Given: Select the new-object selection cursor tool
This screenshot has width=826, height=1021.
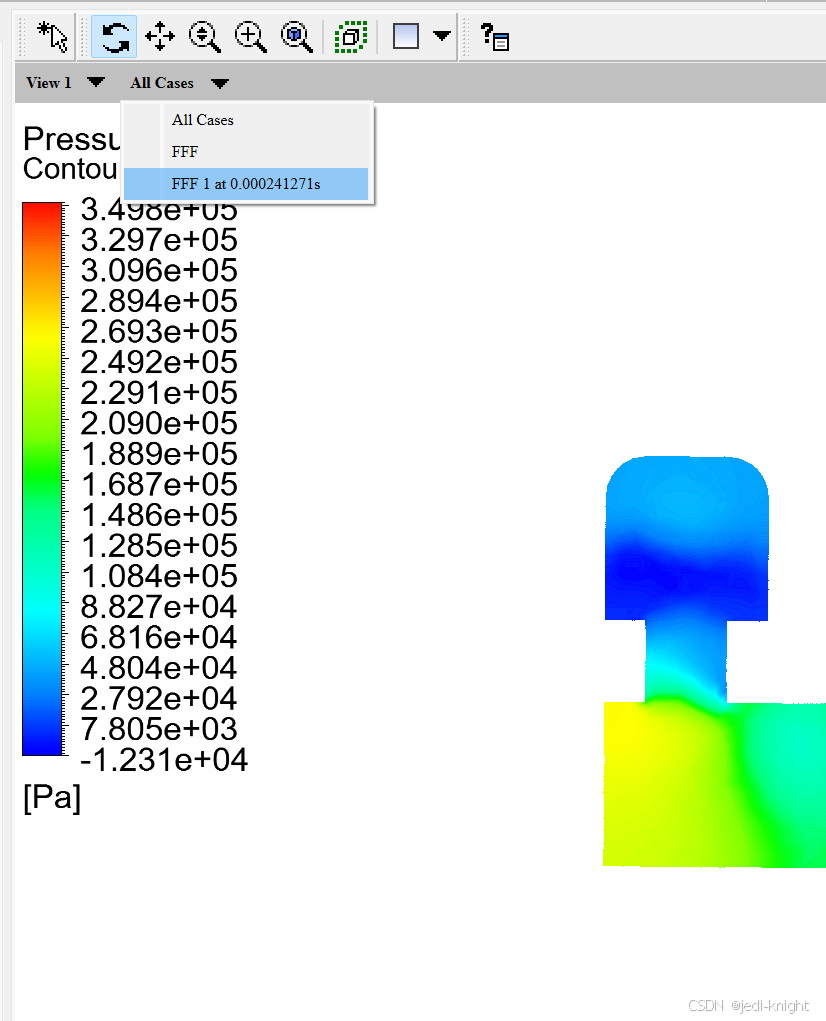Looking at the screenshot, I should pos(53,36).
